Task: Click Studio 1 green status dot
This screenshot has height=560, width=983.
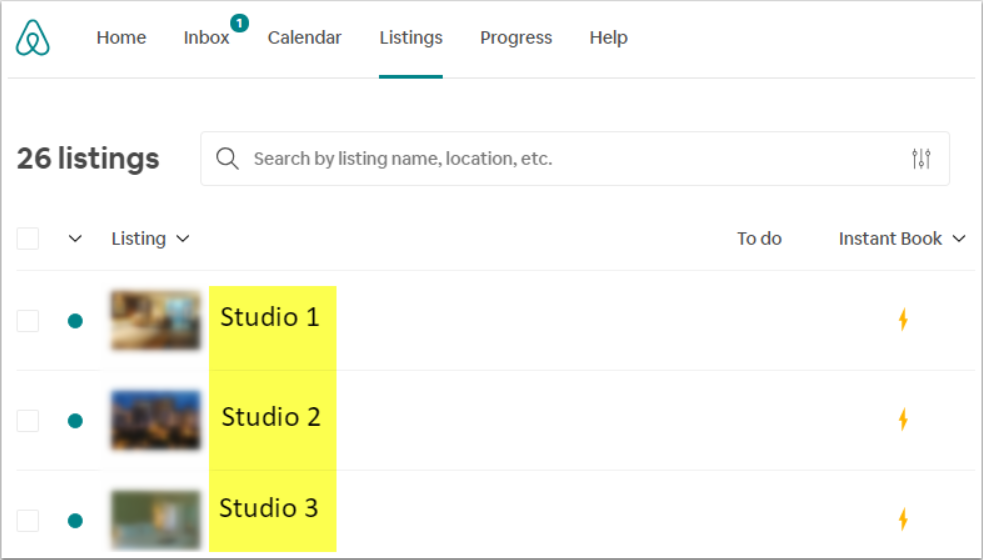Action: [x=75, y=321]
